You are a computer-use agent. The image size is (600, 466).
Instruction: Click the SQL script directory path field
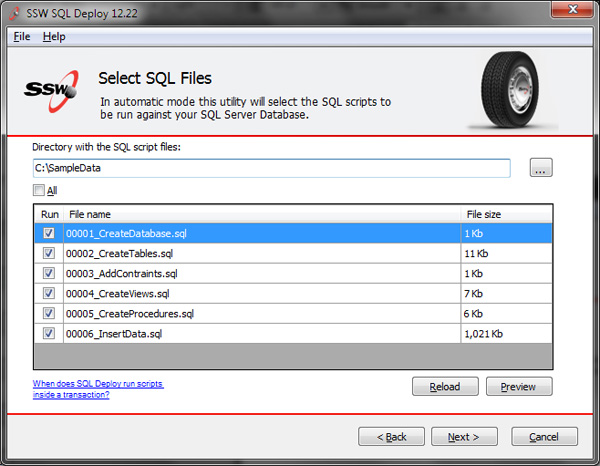271,168
